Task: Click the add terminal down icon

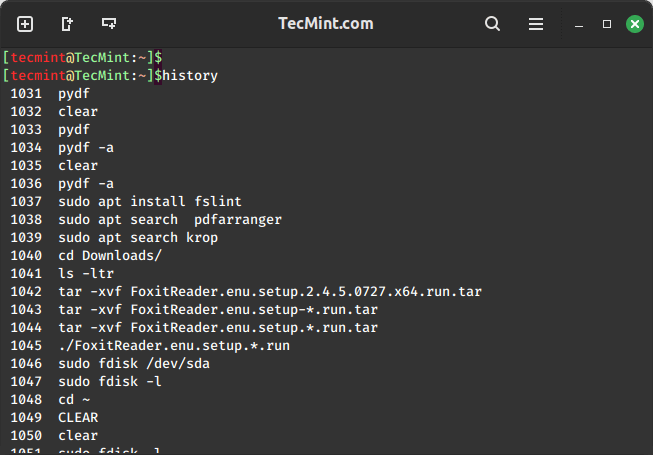Action: click(x=109, y=24)
